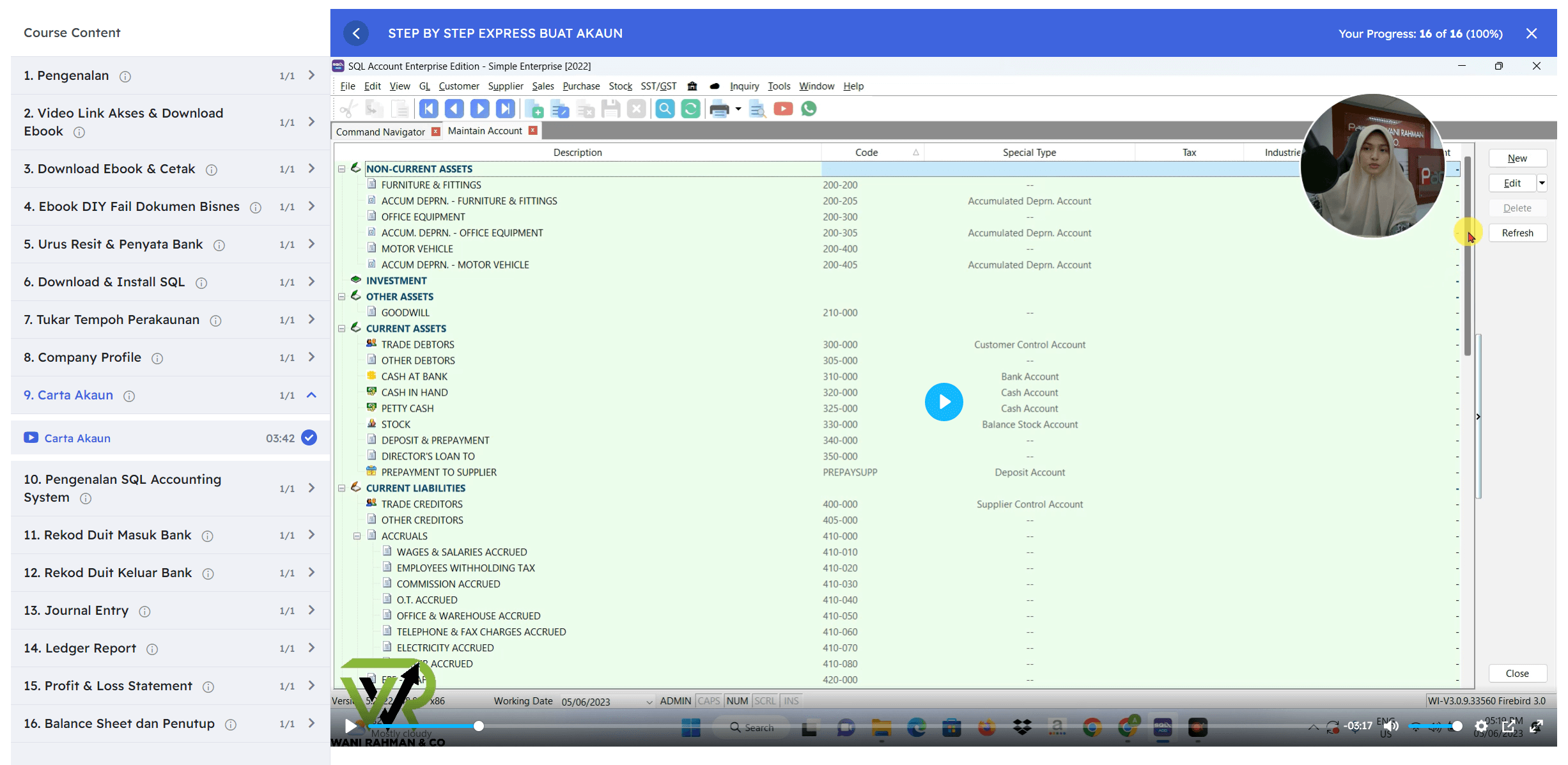1568x765 pixels.
Task: Collapse the ACCRUALS tree node
Action: coord(357,536)
